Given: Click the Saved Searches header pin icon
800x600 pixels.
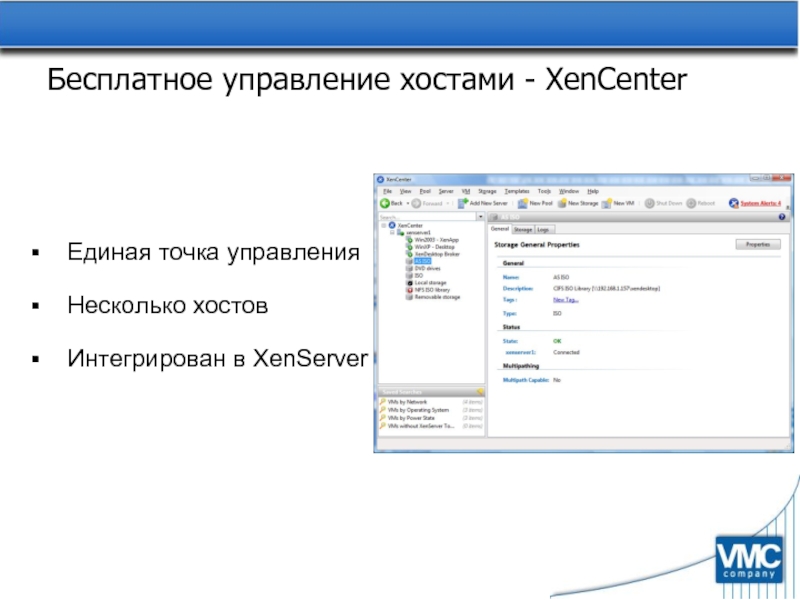Looking at the screenshot, I should (480, 391).
